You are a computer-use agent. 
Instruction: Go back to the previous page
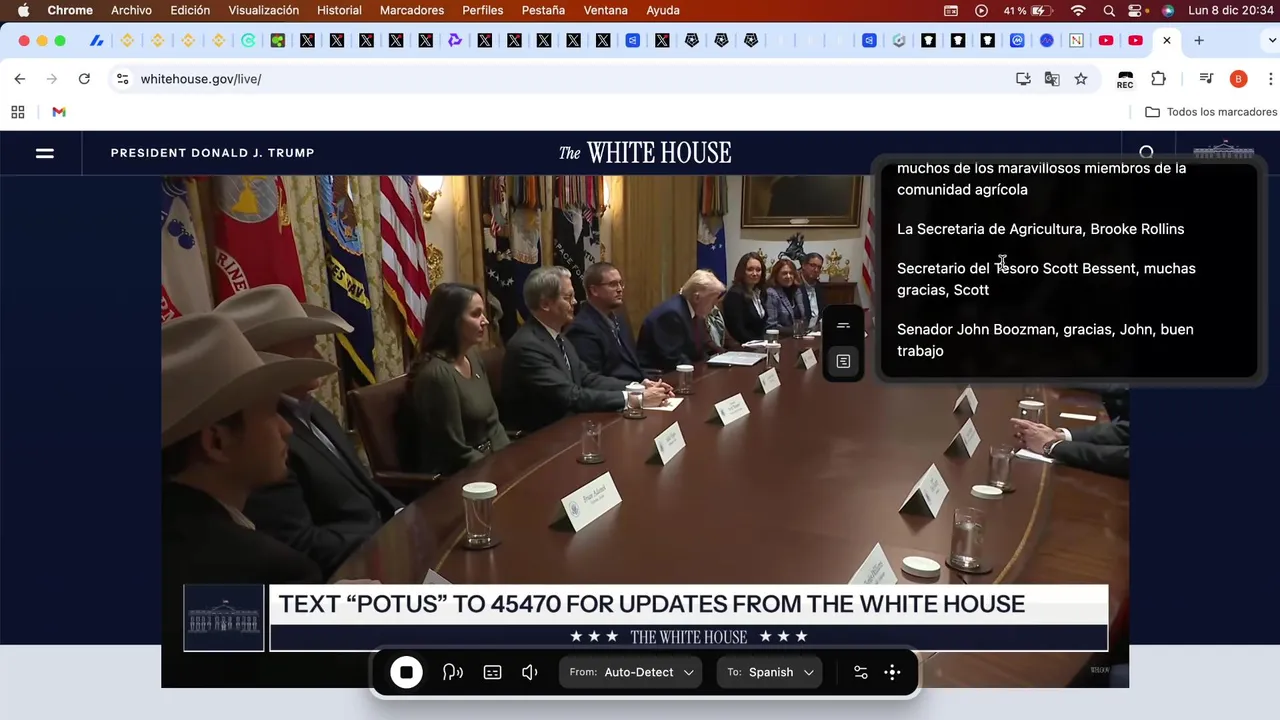pyautogui.click(x=20, y=79)
